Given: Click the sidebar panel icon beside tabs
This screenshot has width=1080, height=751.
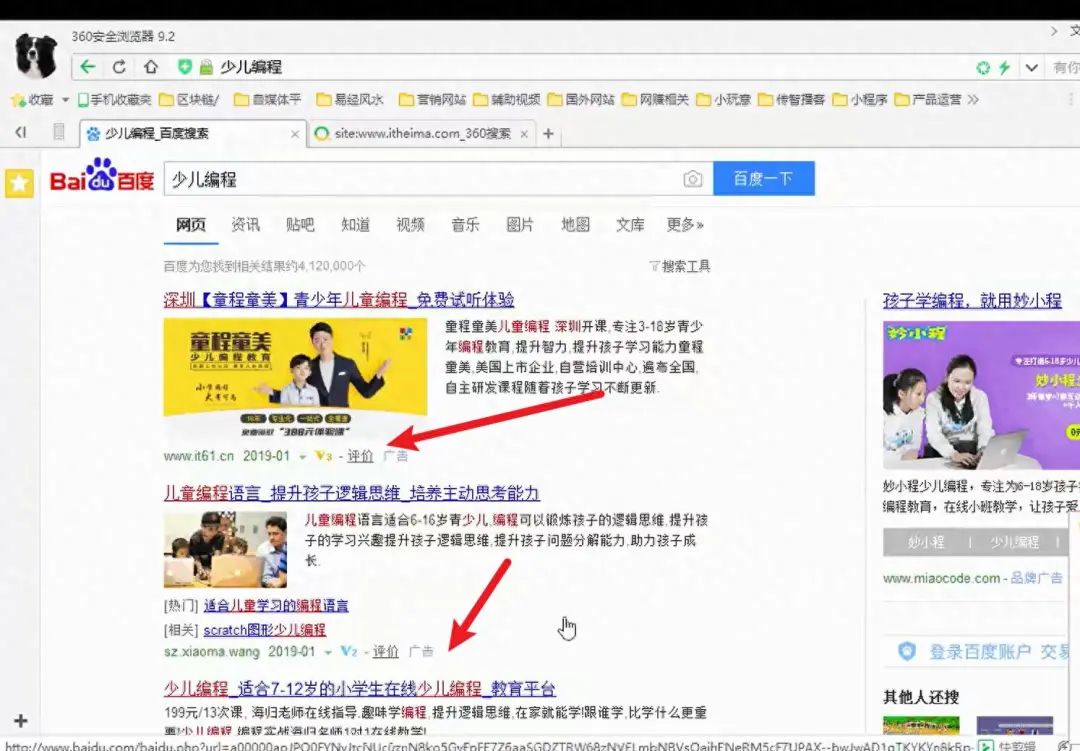Looking at the screenshot, I should click(59, 132).
